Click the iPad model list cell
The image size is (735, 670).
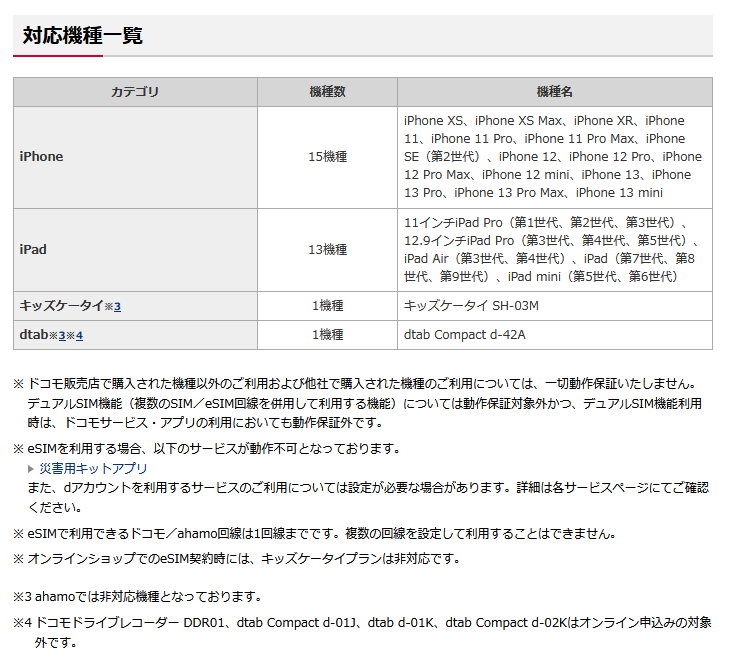click(x=555, y=250)
